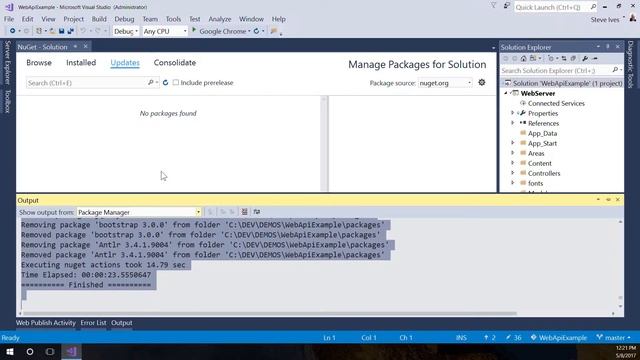The height and width of the screenshot is (360, 640).
Task: Select the Updates tab
Action: pos(125,63)
